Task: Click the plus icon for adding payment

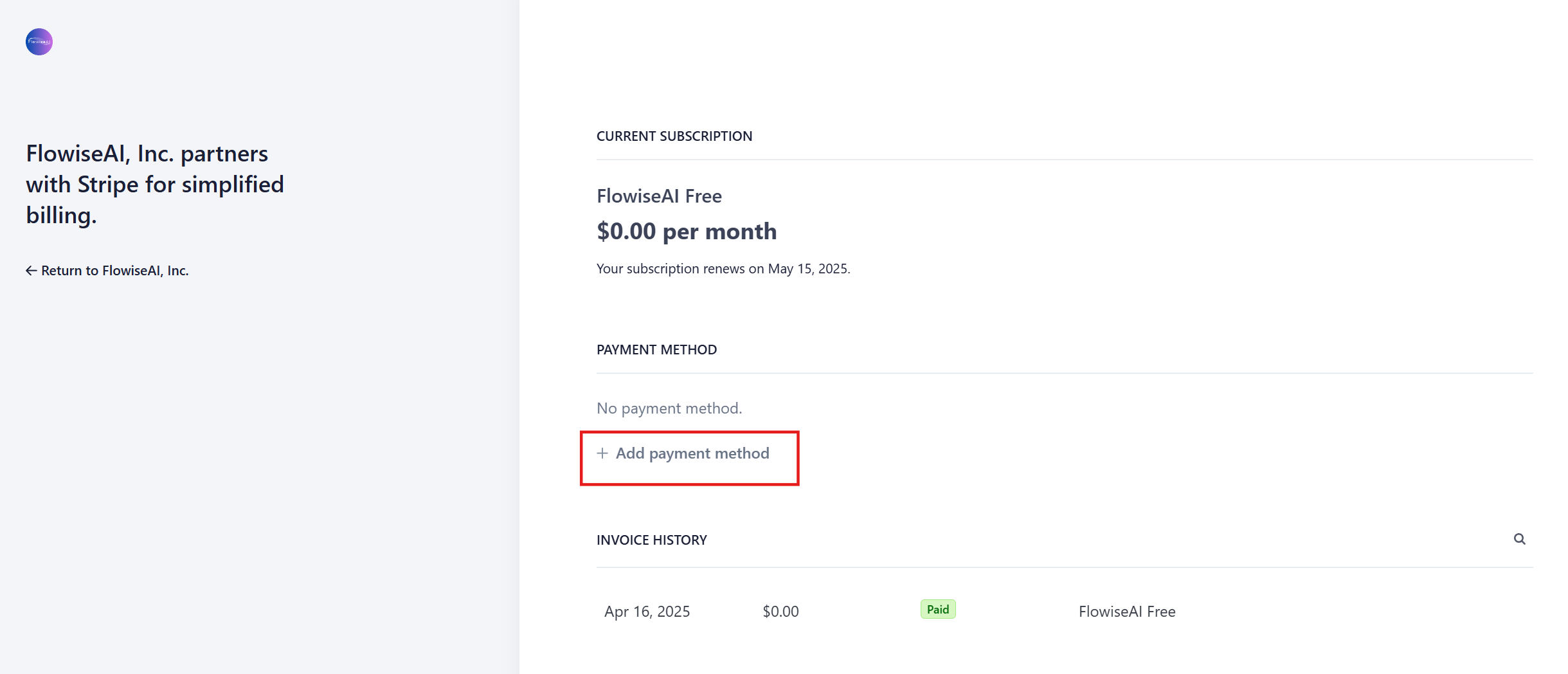Action: (602, 453)
